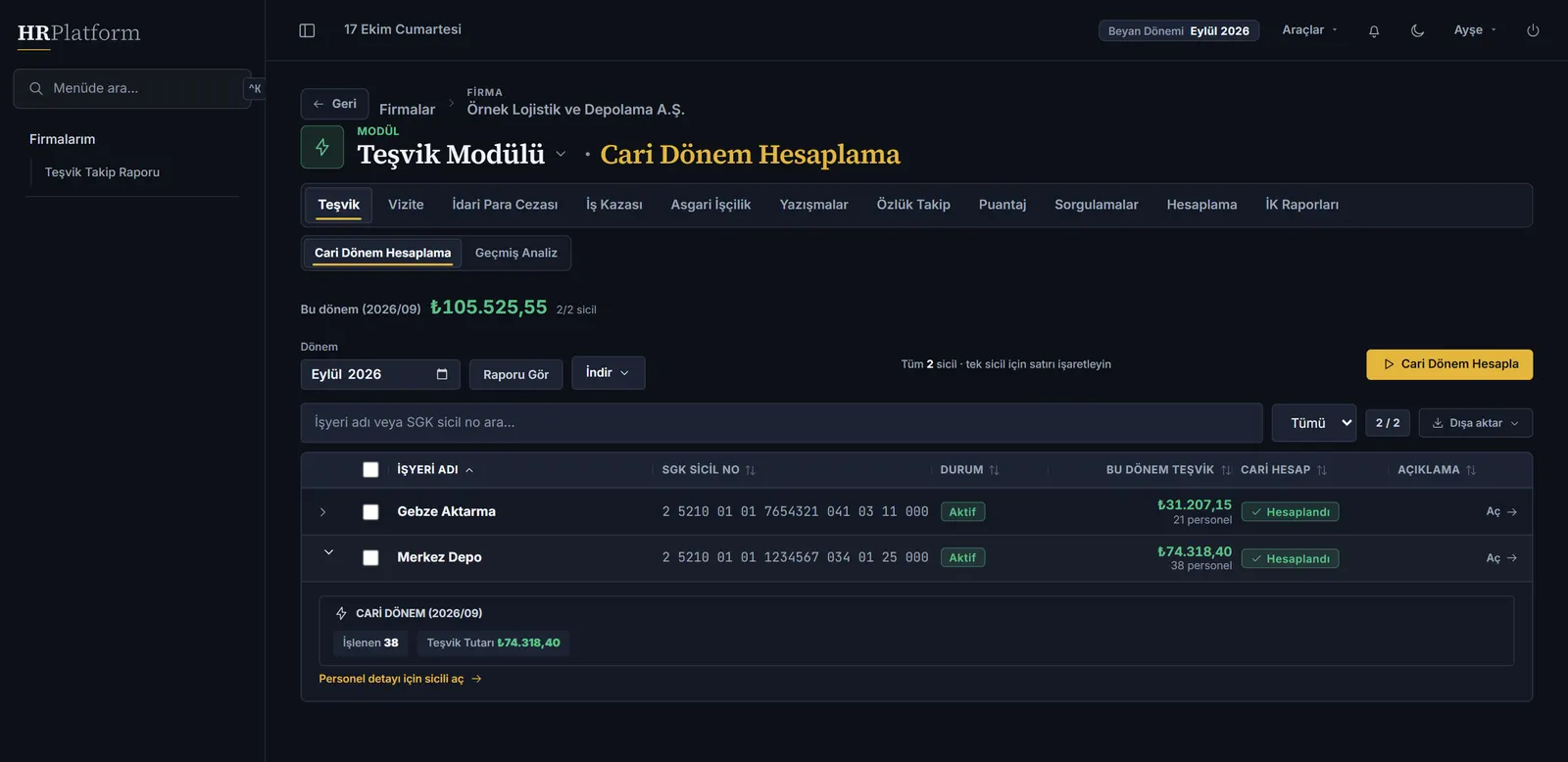The width and height of the screenshot is (1568, 762).
Task: Click the Raporu Gör button
Action: tap(515, 374)
